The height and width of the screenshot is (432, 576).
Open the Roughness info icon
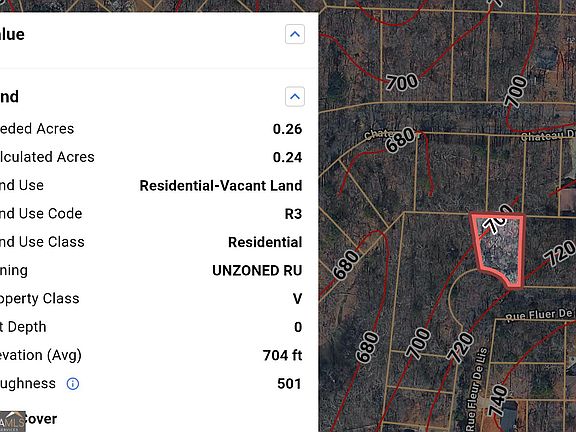point(73,384)
